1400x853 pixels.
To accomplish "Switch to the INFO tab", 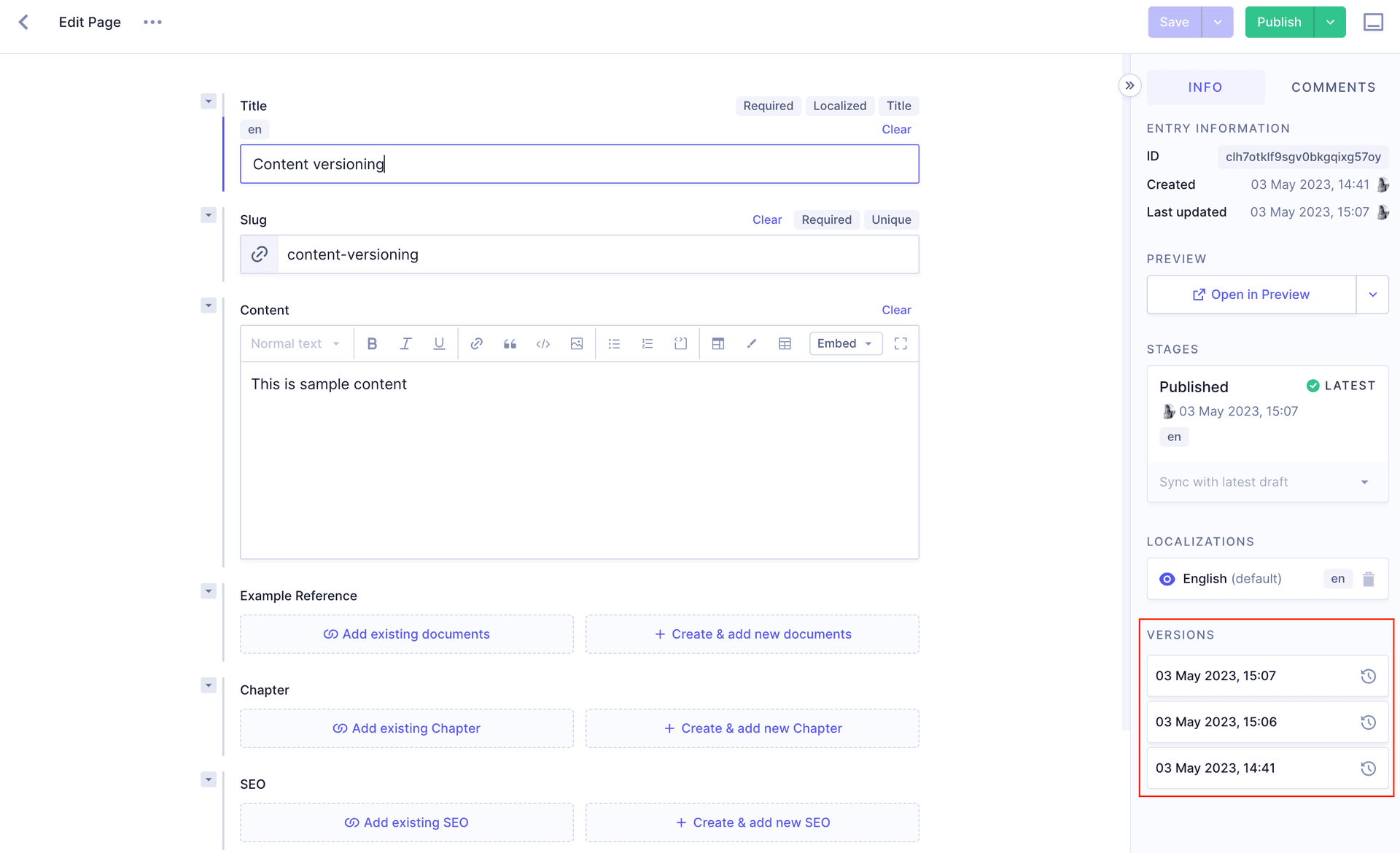I will [x=1205, y=87].
